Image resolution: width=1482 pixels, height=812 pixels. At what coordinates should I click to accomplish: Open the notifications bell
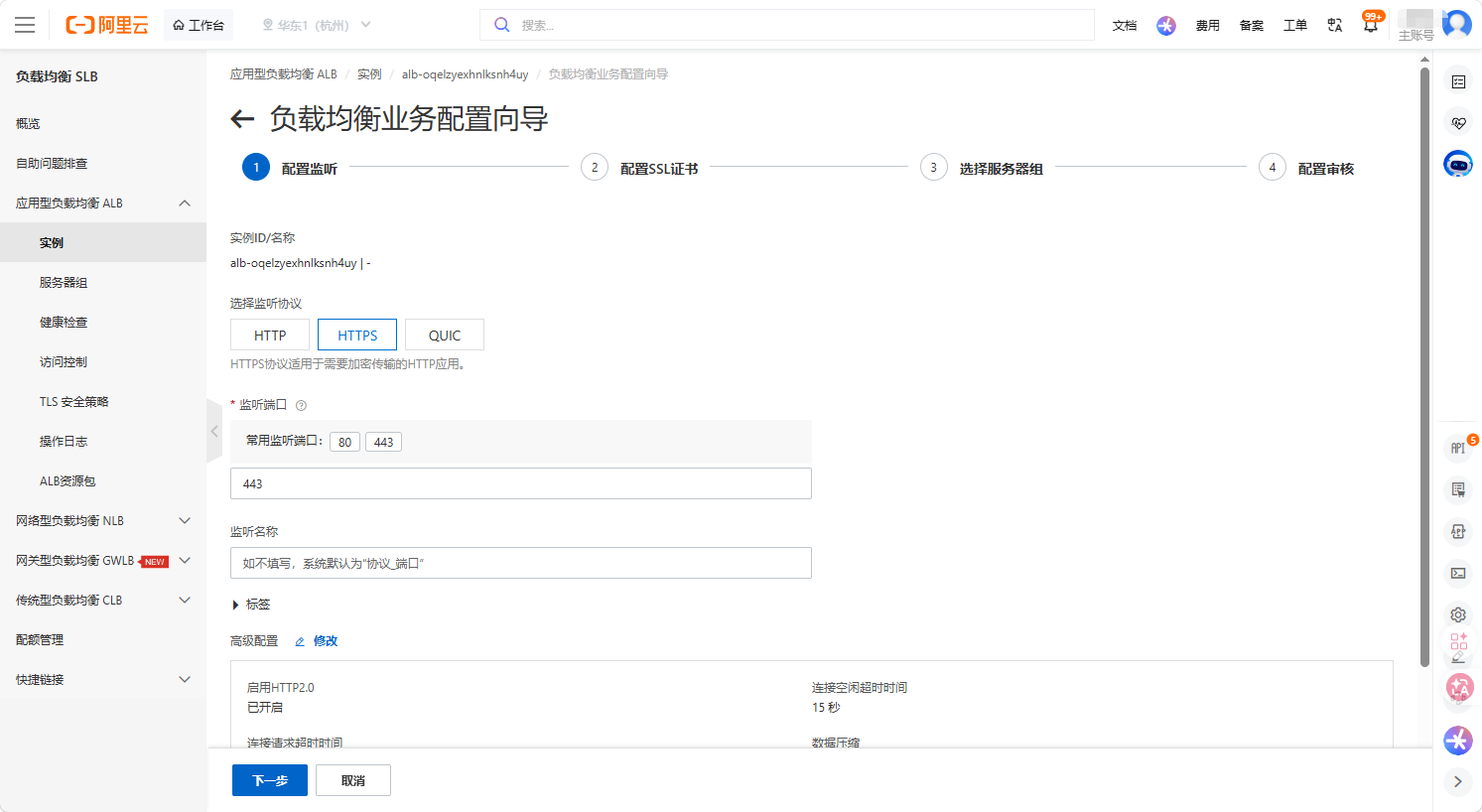(x=1371, y=25)
